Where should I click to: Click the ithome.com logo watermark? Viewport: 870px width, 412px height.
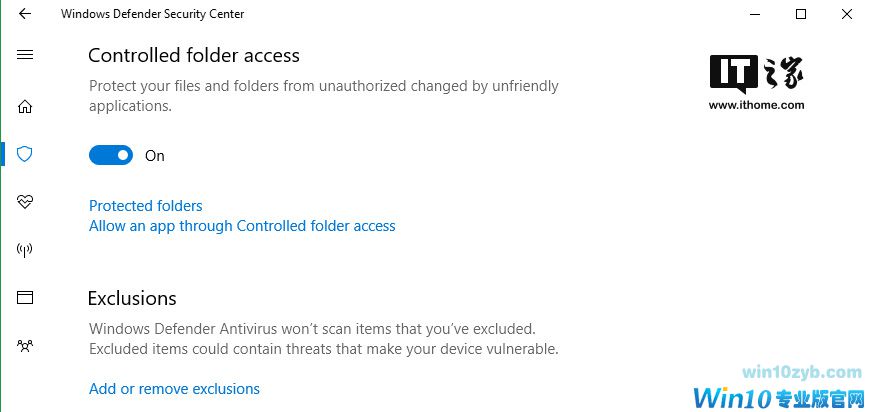tap(756, 82)
